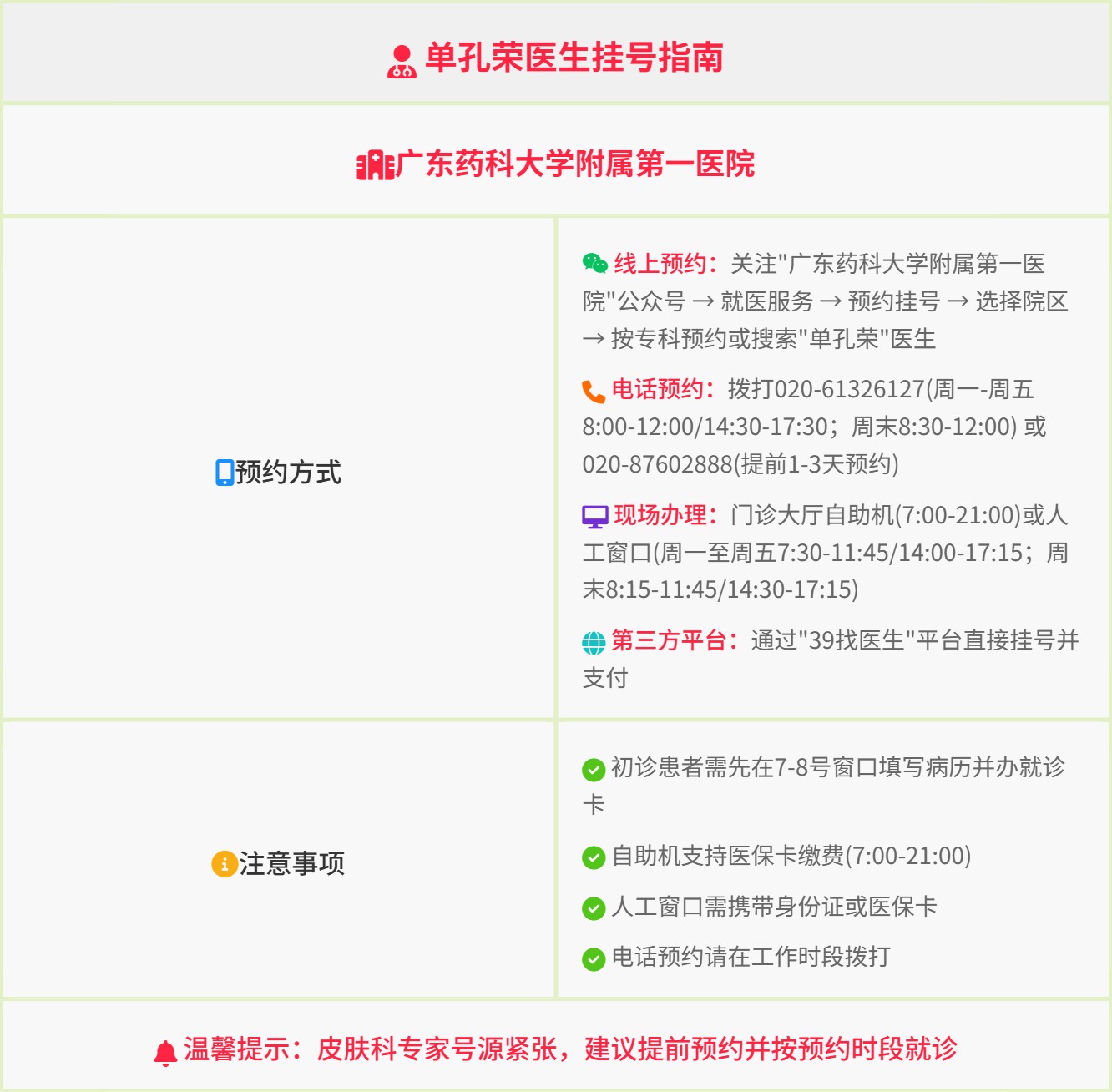This screenshot has width=1112, height=1092.
Task: Click the phone number 020-87602888
Action: (658, 464)
